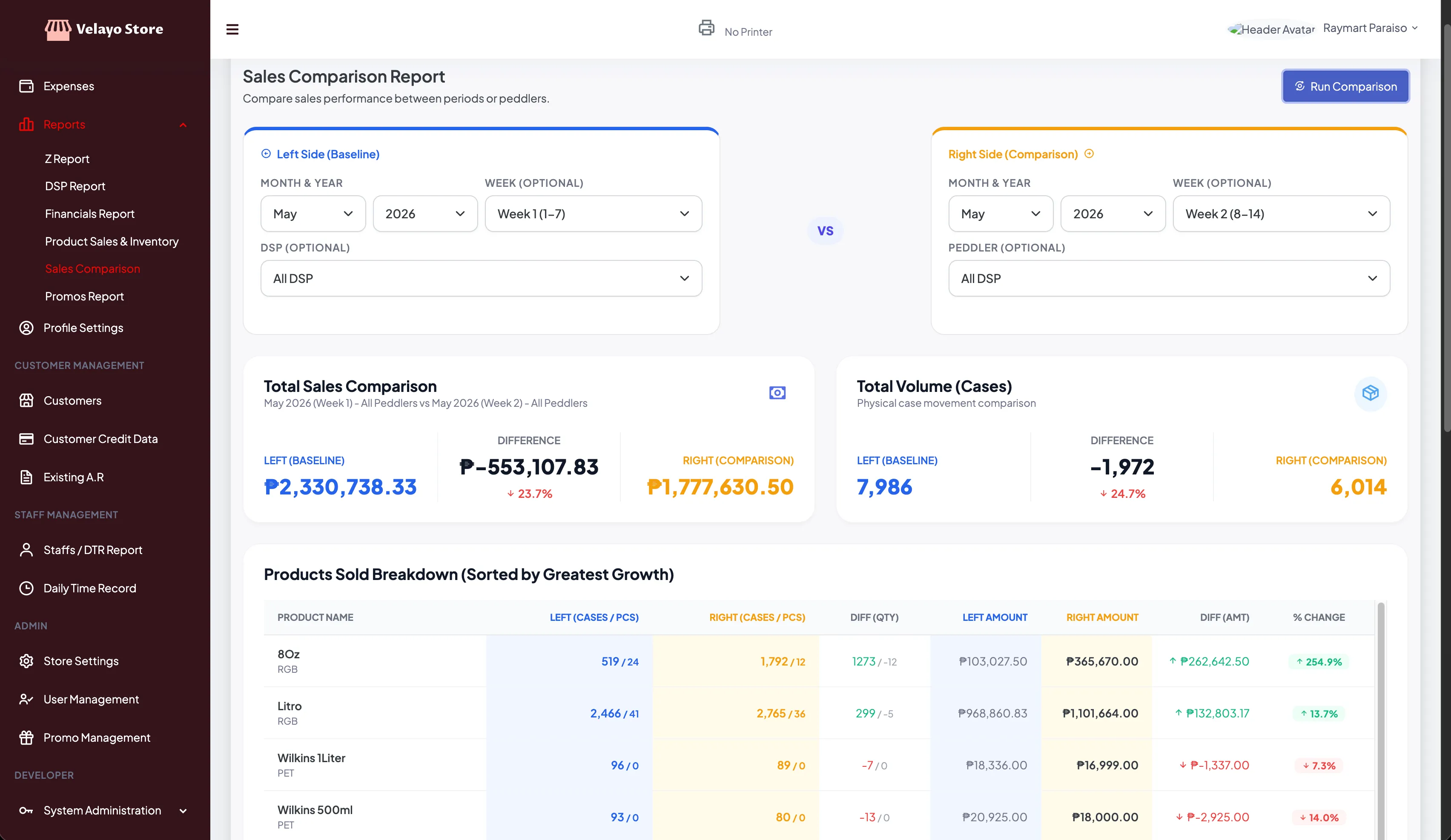Open Daily Time Record page
1451x840 pixels.
click(x=90, y=588)
